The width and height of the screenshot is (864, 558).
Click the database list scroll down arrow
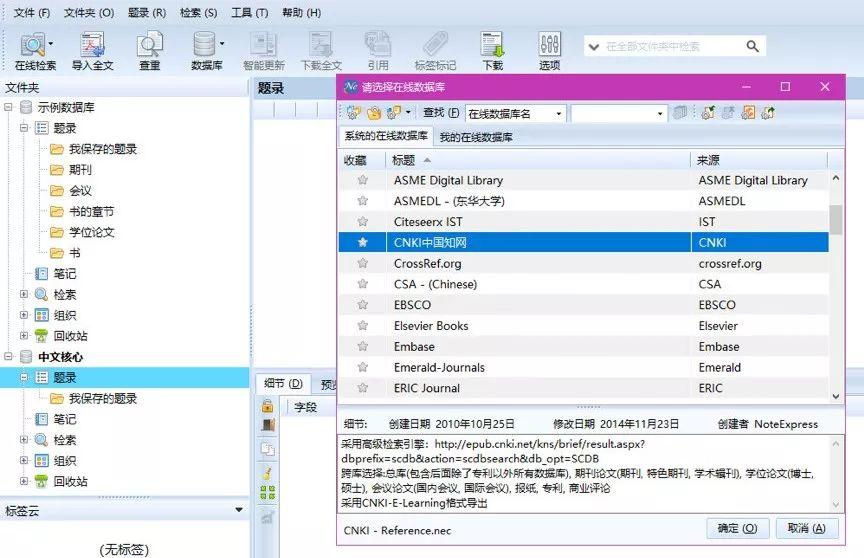tap(835, 396)
